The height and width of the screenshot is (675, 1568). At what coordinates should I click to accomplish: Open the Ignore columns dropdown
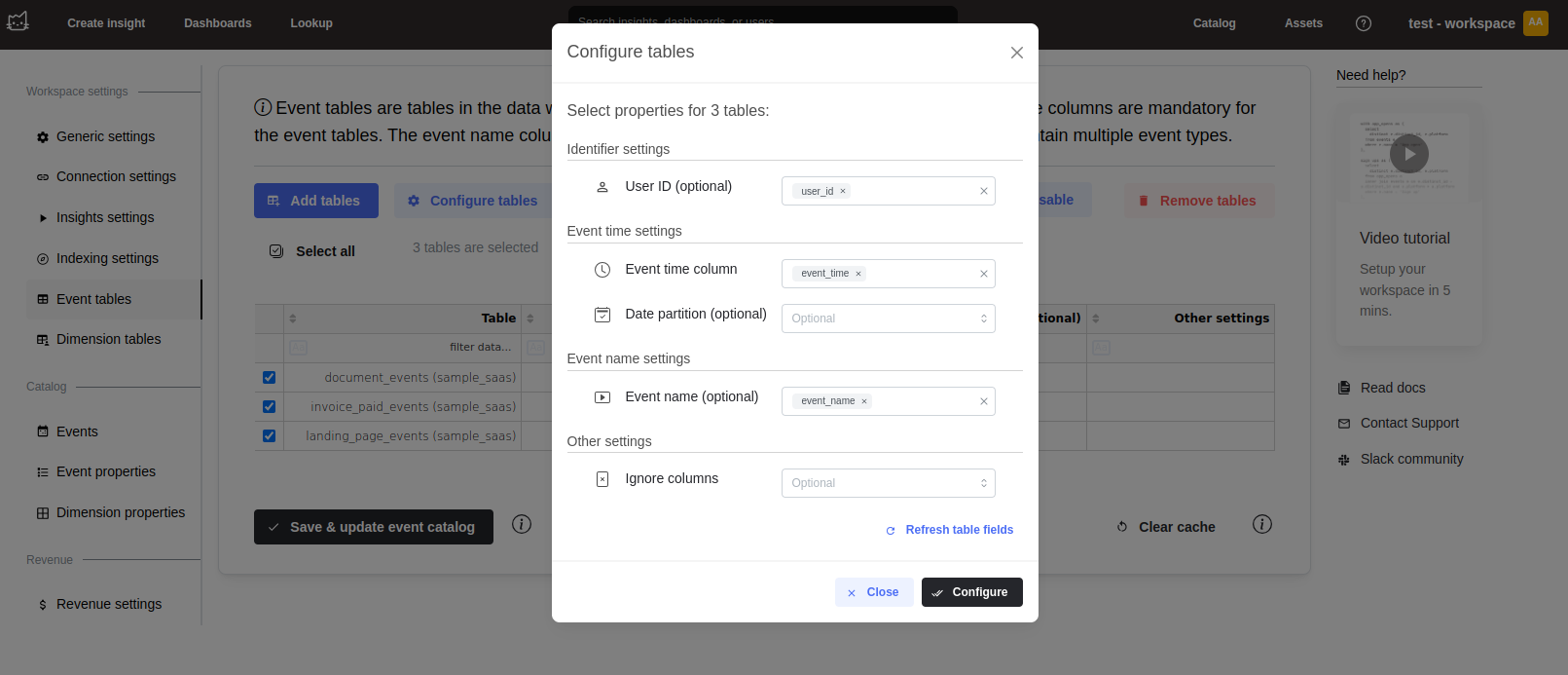tap(888, 483)
